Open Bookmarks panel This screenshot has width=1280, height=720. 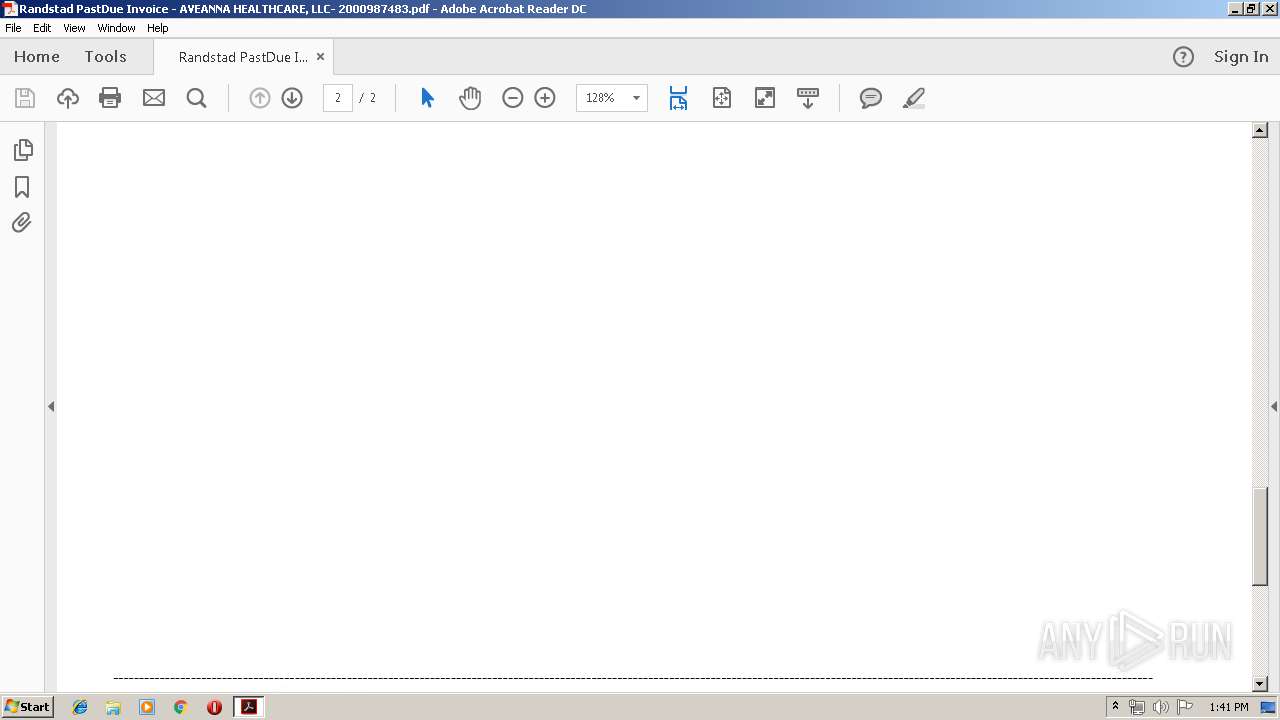22,187
